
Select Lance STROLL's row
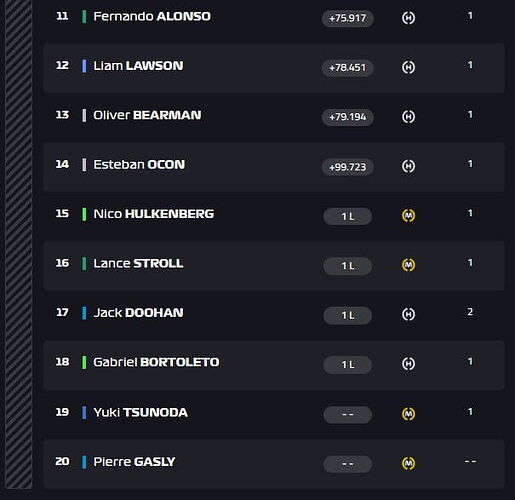pyautogui.click(x=274, y=266)
